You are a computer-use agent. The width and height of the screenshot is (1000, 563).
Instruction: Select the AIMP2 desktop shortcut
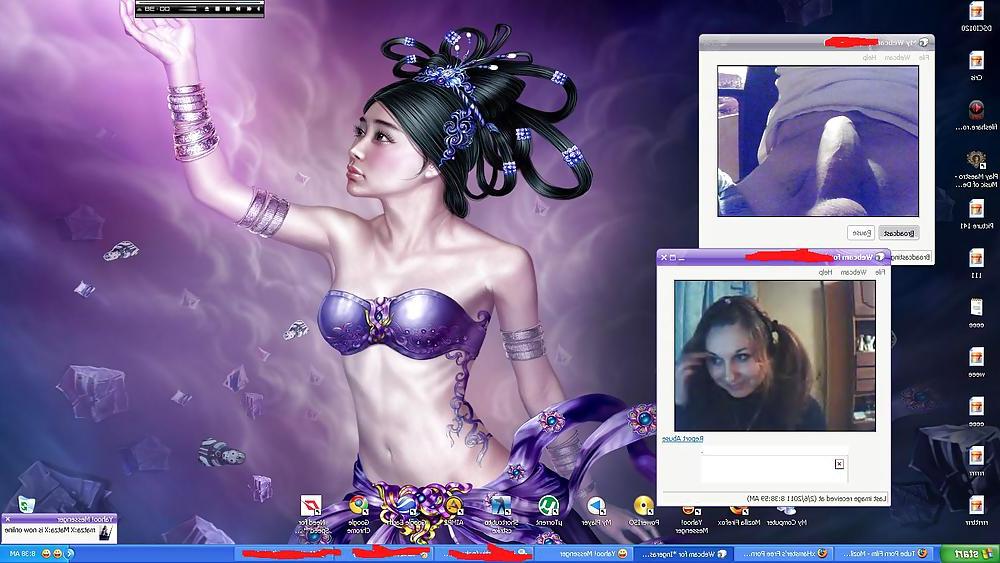tap(454, 511)
